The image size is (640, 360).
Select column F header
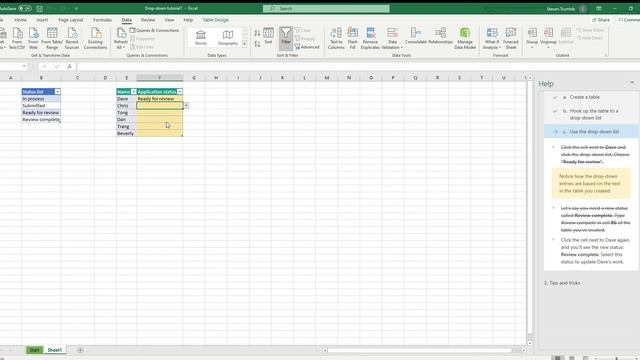pyautogui.click(x=160, y=78)
